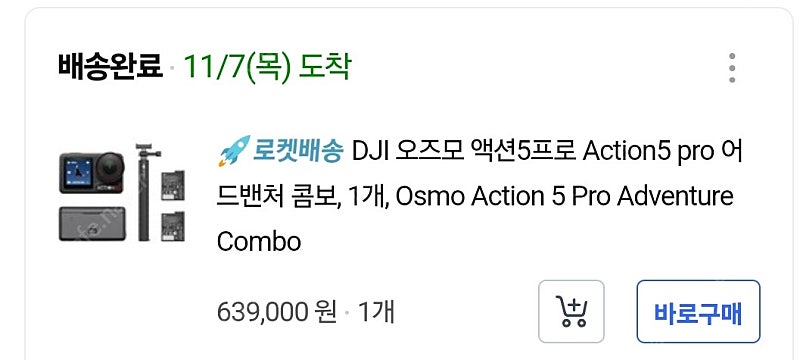Click the 배송완료 delivery status label
The height and width of the screenshot is (360, 800).
tap(111, 68)
